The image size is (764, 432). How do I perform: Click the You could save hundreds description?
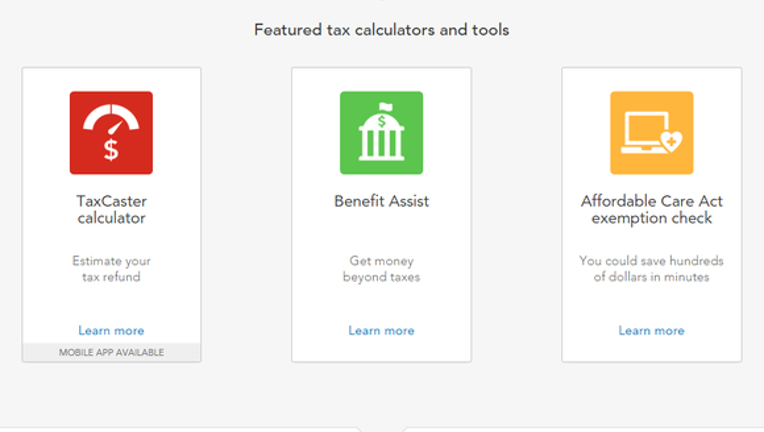point(651,269)
